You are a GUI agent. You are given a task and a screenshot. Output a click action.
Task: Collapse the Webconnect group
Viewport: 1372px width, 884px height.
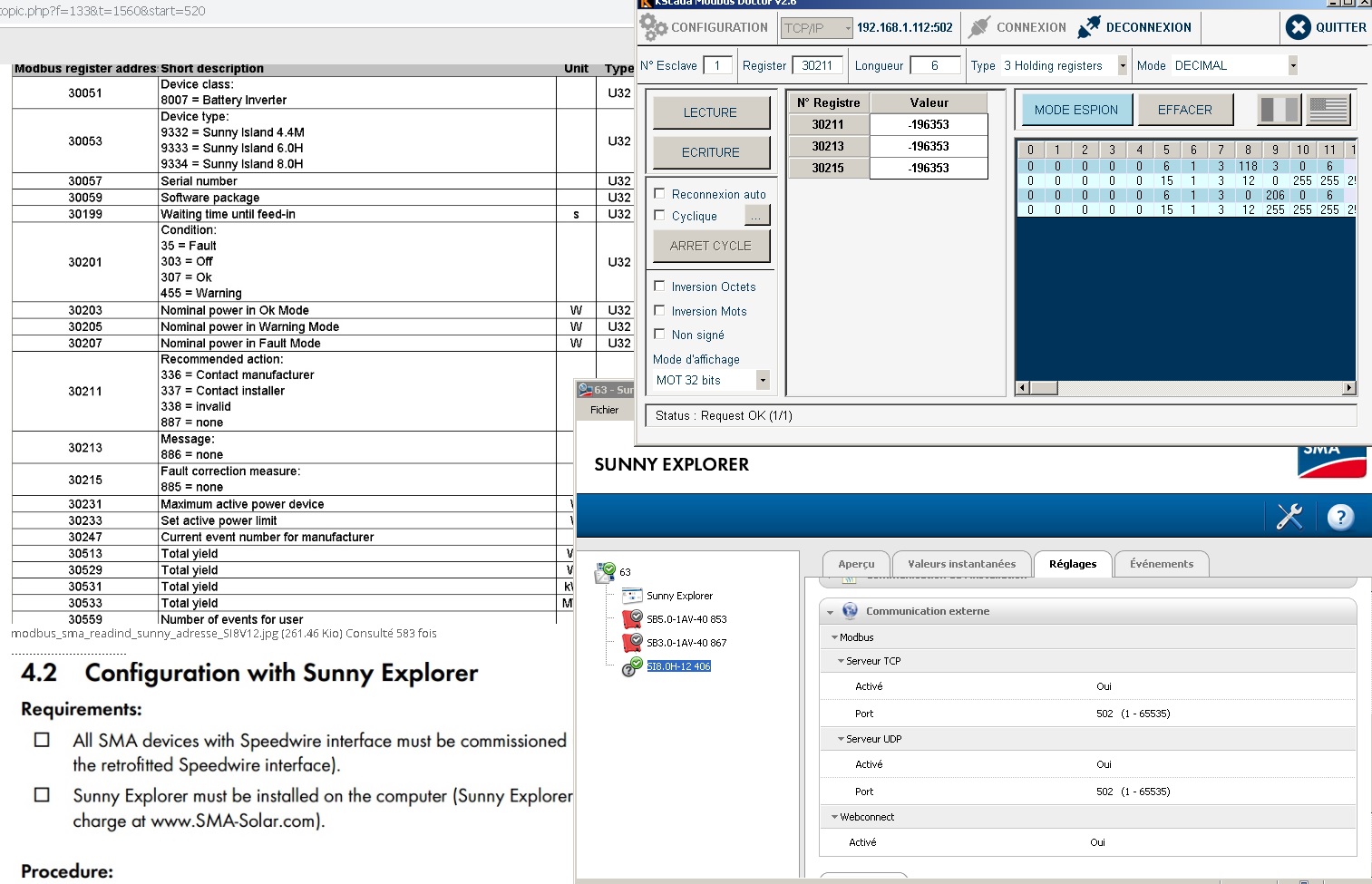(834, 817)
